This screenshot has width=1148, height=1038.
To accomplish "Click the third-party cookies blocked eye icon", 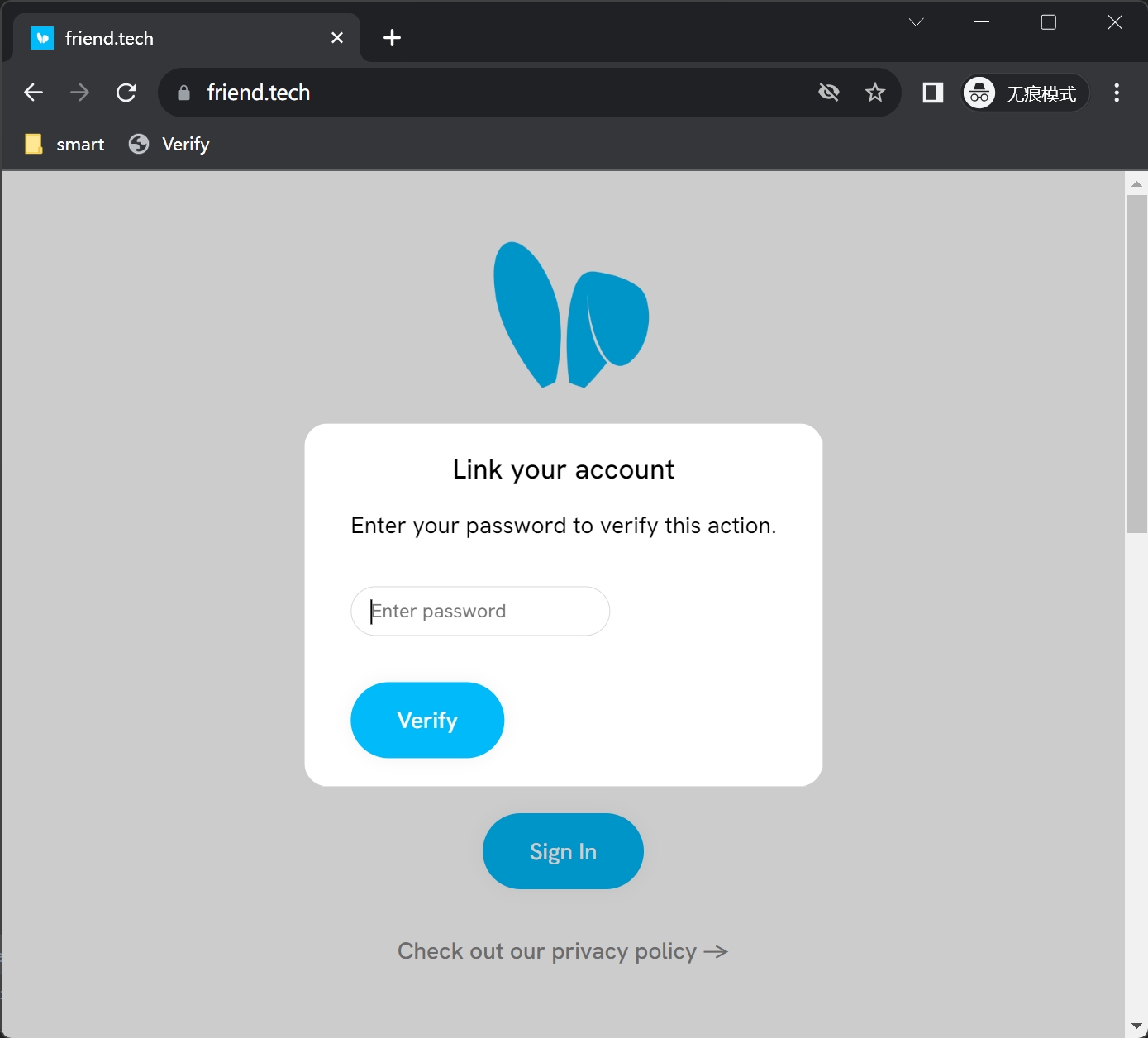I will [x=828, y=93].
